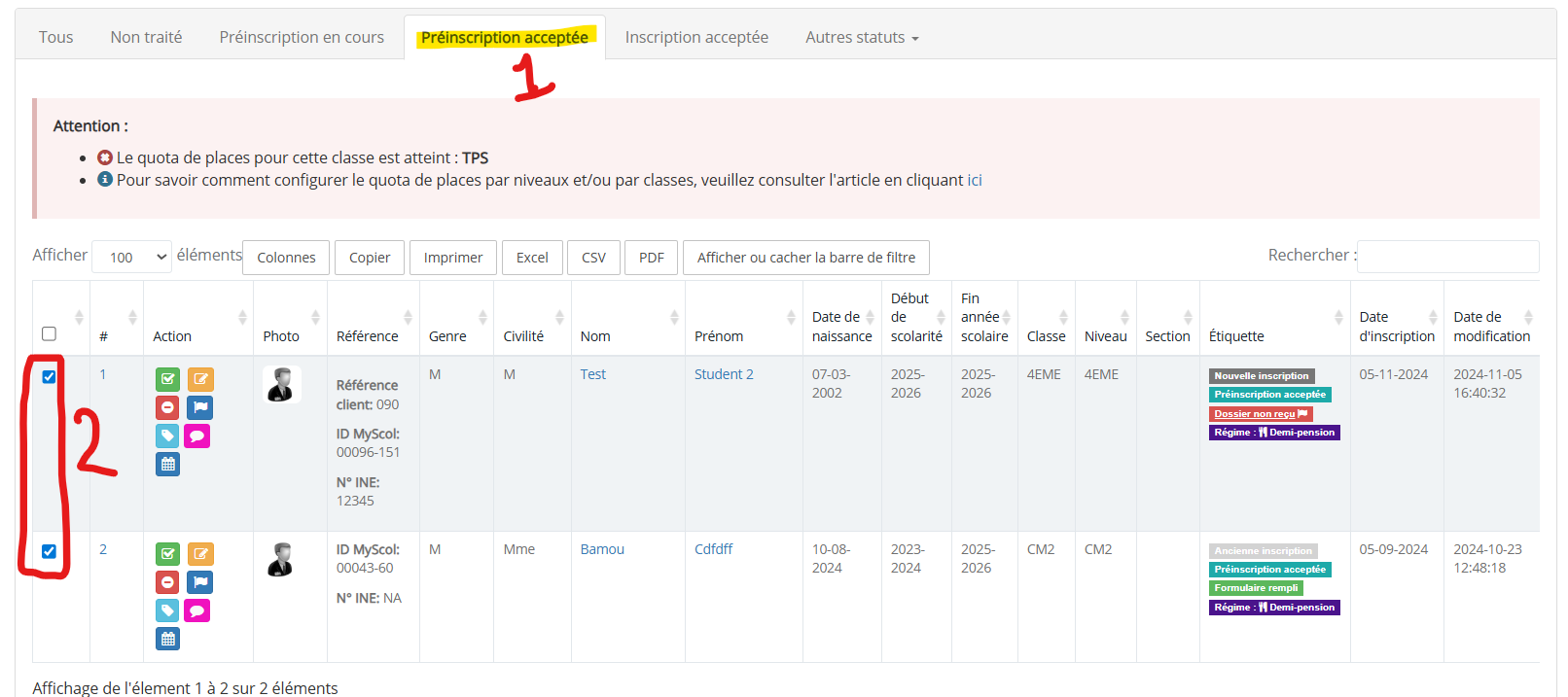The width and height of the screenshot is (1568, 697).
Task: Click the orange edit icon for Bamou
Action: [x=200, y=554]
